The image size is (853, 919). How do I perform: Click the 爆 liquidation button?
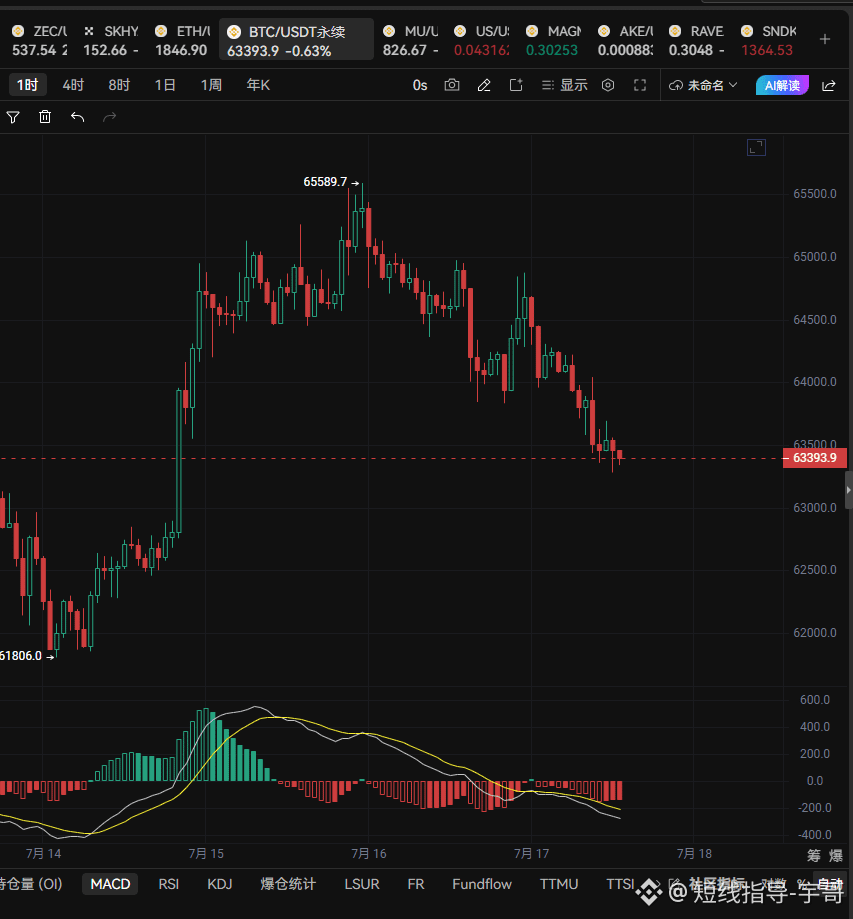(x=835, y=856)
